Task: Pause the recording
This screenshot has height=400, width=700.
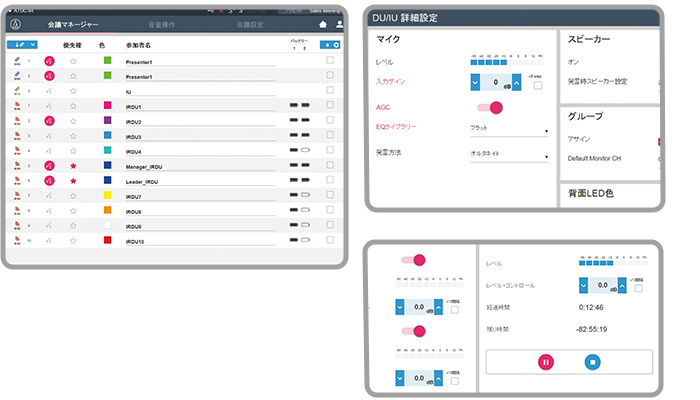Action: (546, 362)
